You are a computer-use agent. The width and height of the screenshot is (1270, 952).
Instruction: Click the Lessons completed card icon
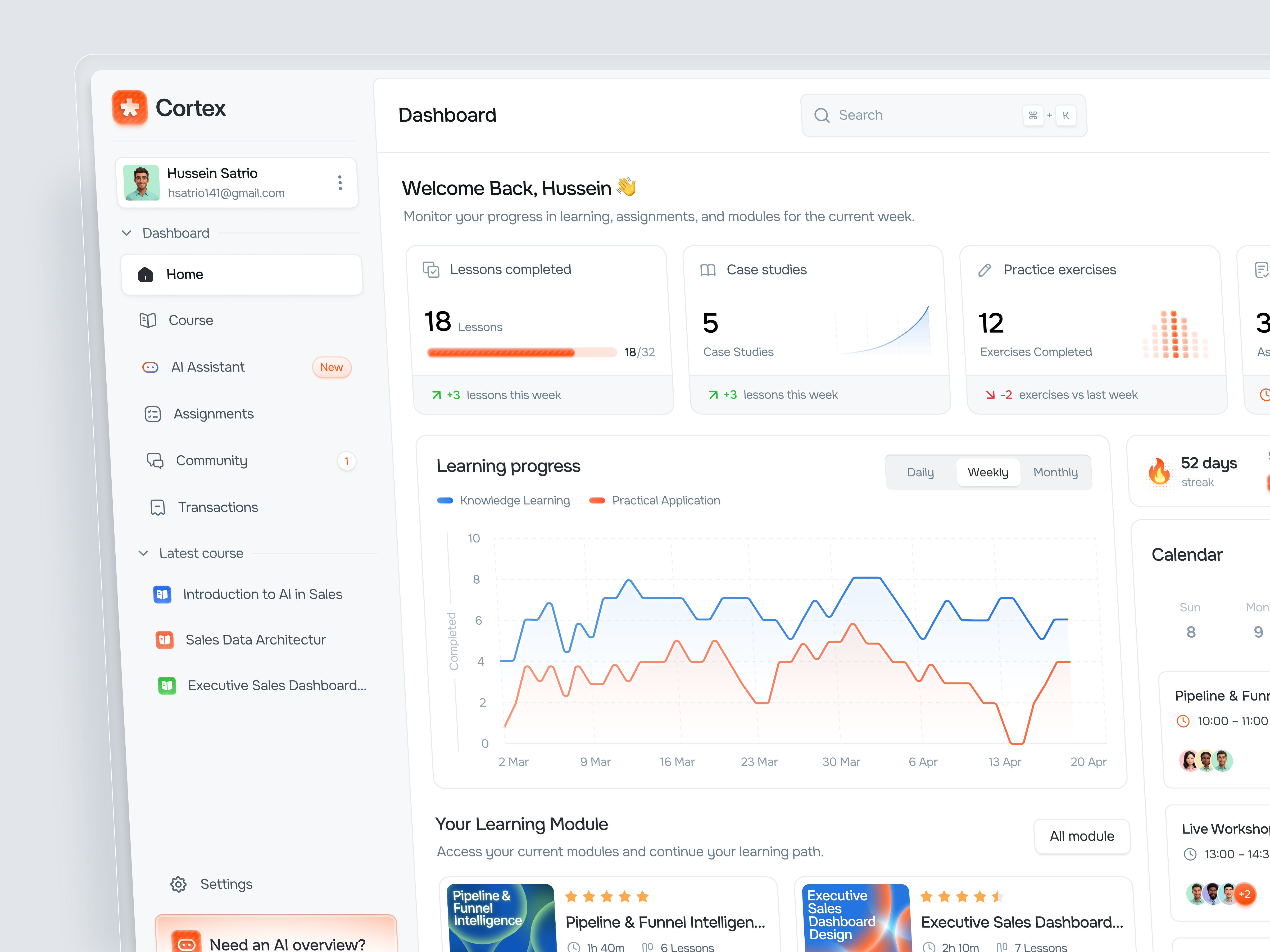coord(431,269)
